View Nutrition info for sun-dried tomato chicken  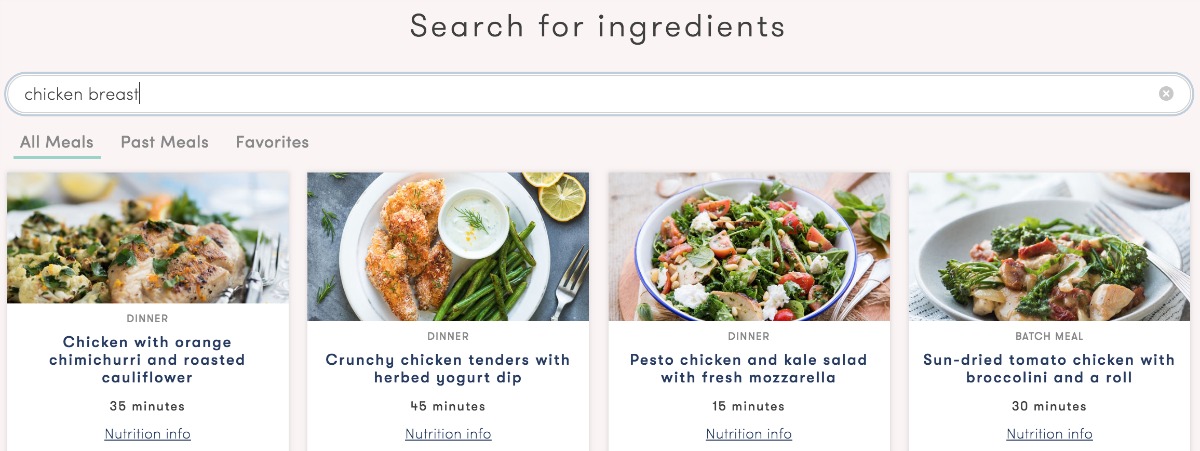click(x=1049, y=434)
